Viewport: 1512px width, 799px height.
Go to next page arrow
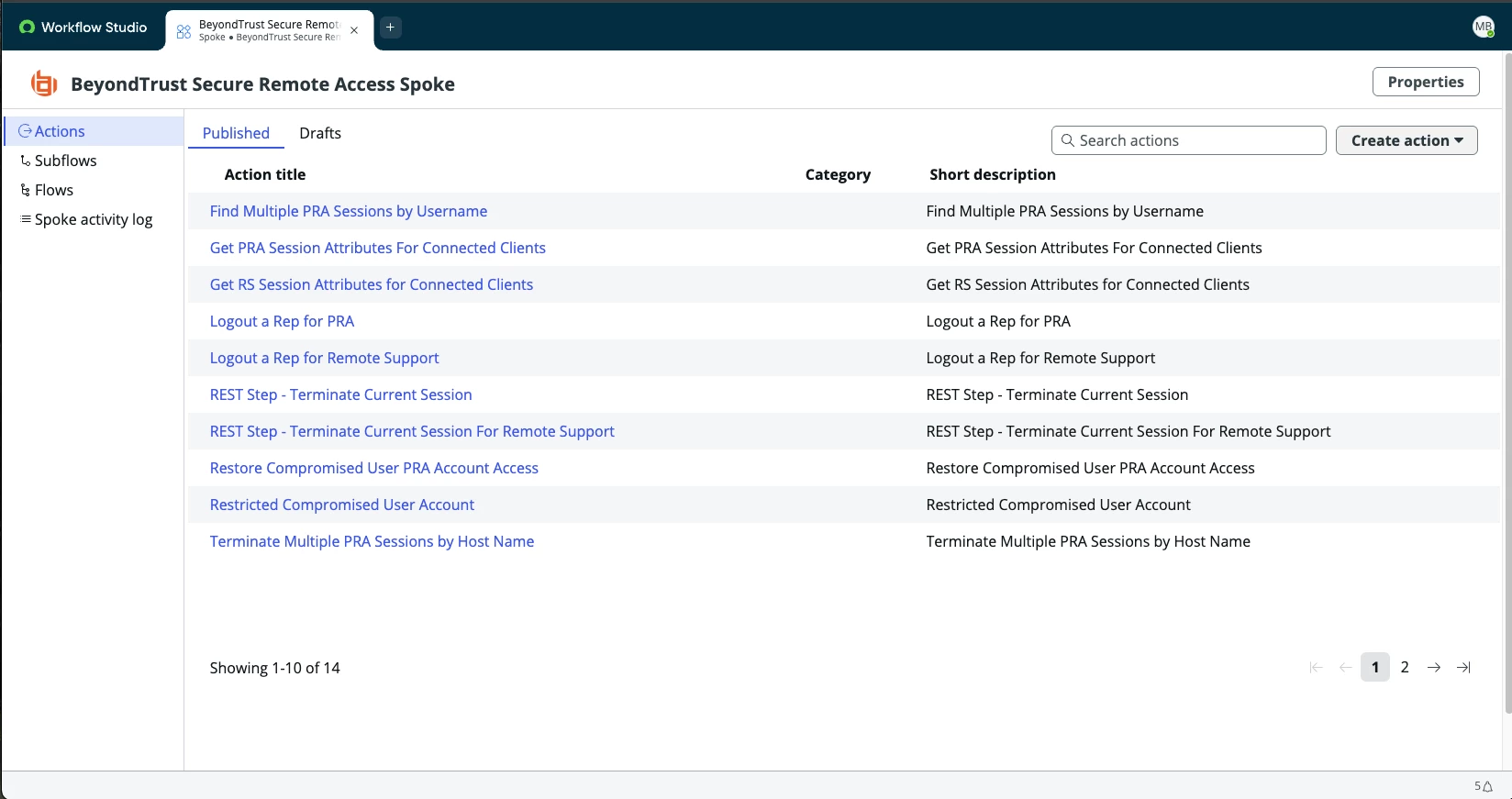pos(1434,668)
